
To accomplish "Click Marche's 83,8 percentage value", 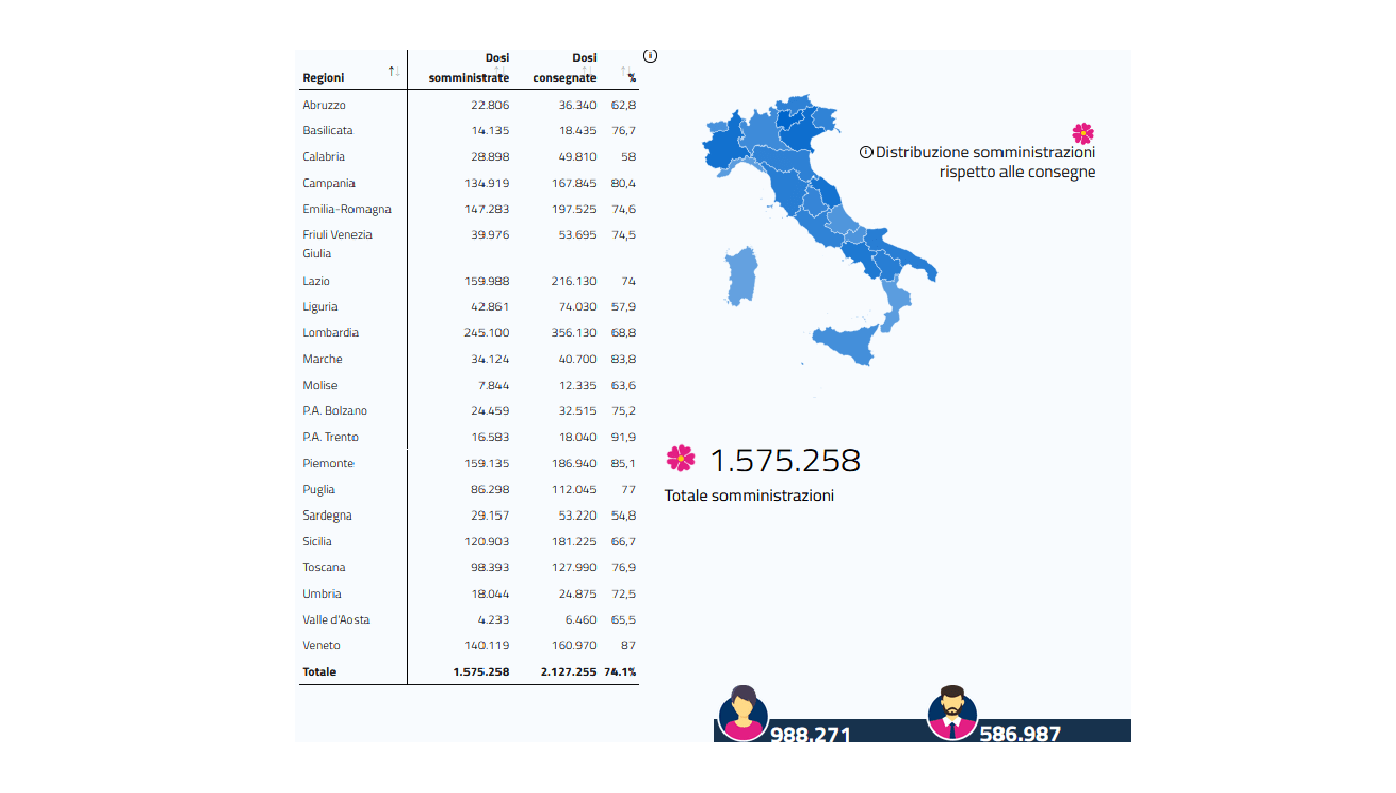I will coord(624,359).
